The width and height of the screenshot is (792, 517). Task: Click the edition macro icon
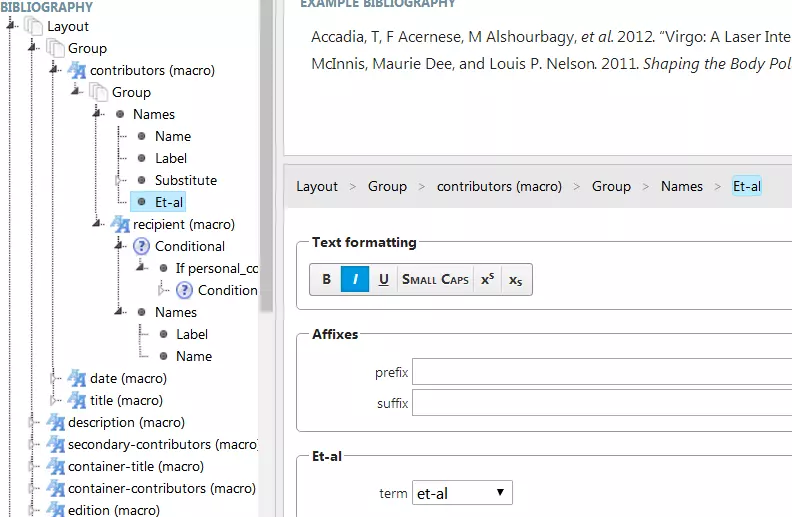[55, 511]
